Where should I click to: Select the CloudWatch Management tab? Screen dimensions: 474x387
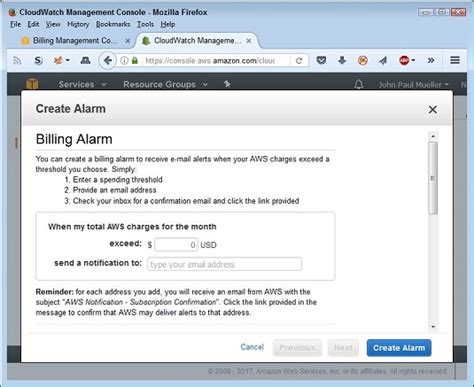click(197, 41)
